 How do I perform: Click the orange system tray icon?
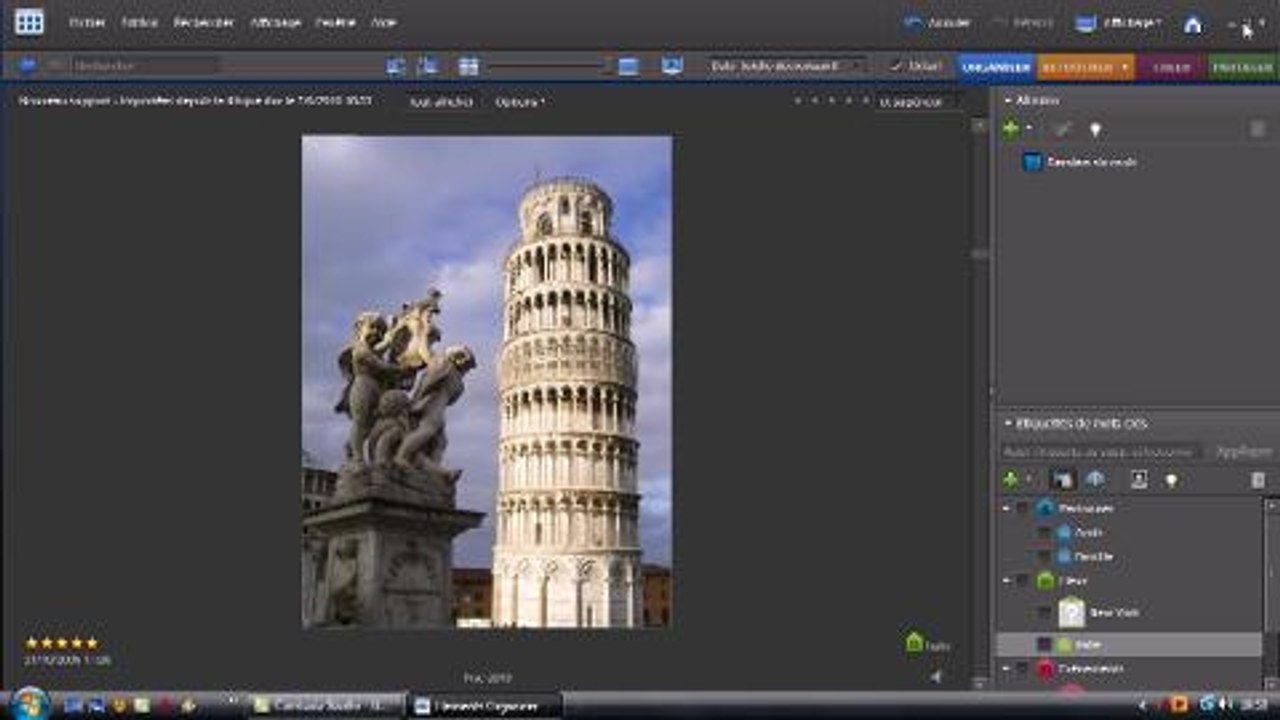(1179, 705)
